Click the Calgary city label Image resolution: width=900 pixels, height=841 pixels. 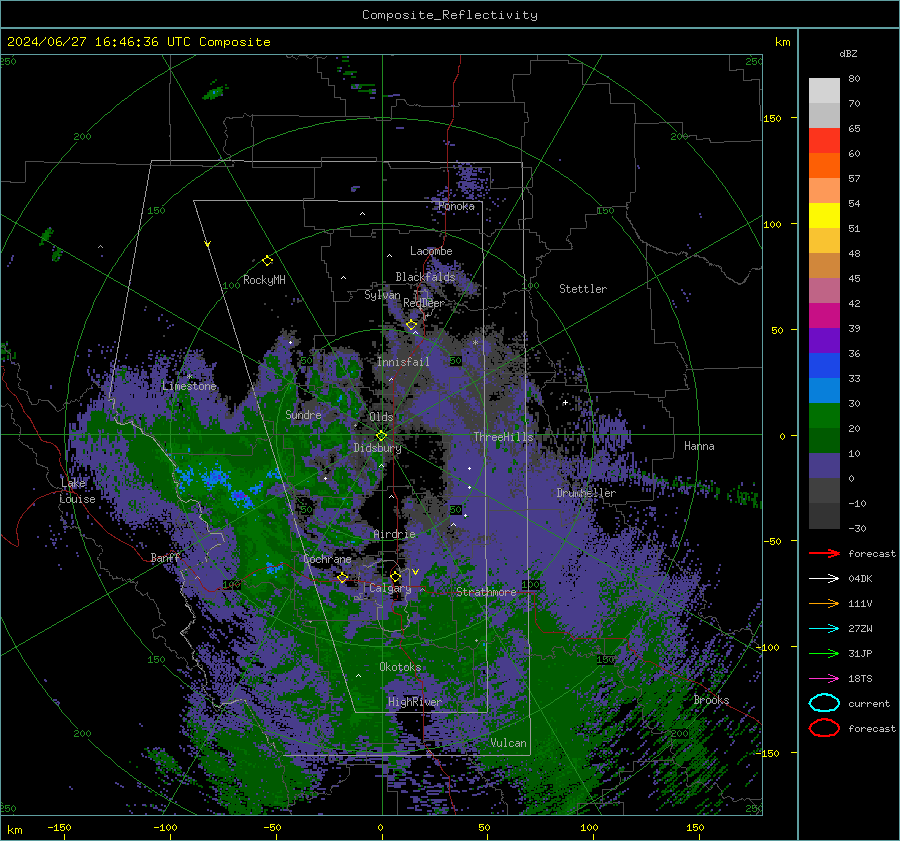pos(390,588)
